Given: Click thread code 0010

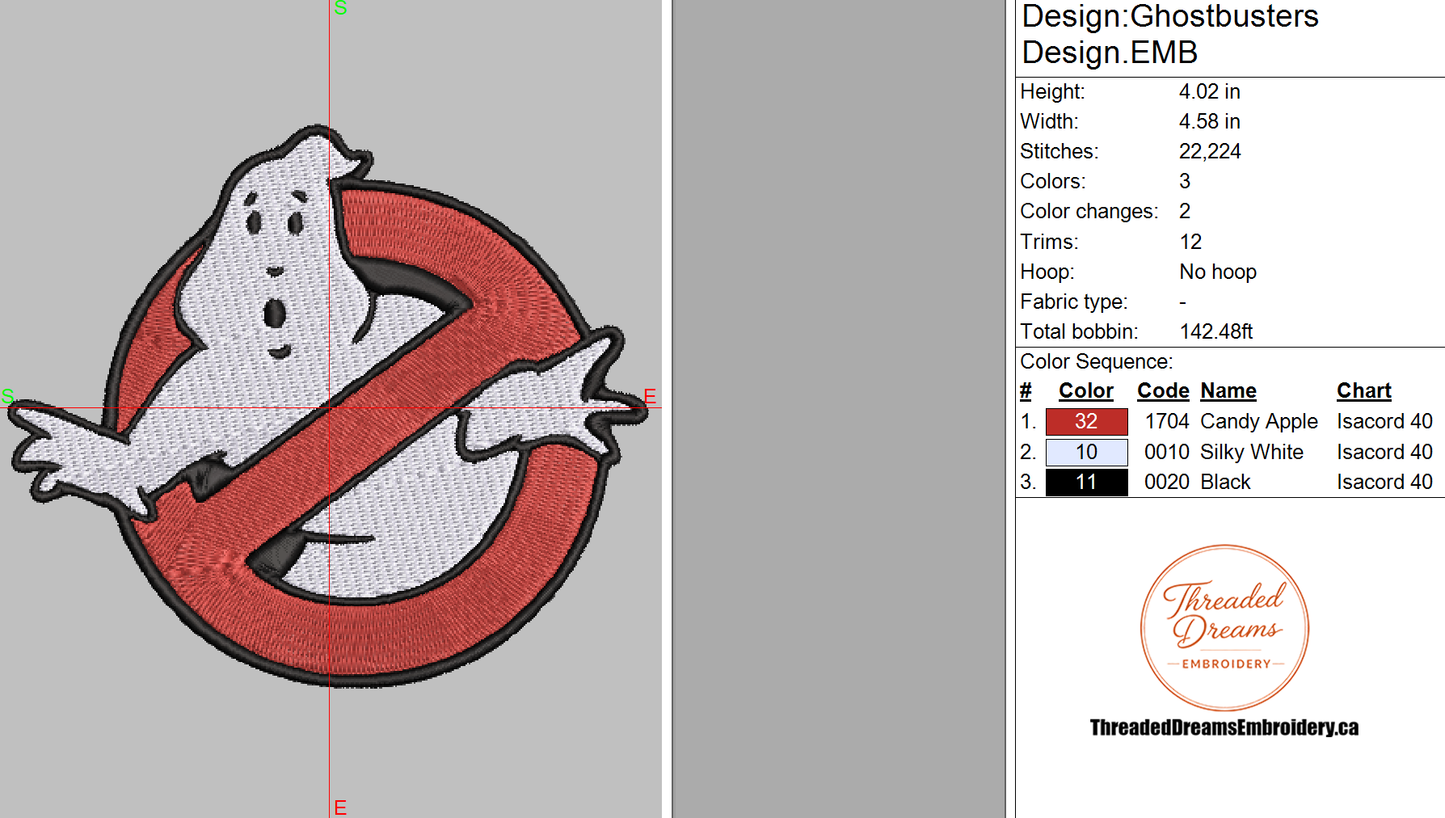Looking at the screenshot, I should [x=1167, y=452].
